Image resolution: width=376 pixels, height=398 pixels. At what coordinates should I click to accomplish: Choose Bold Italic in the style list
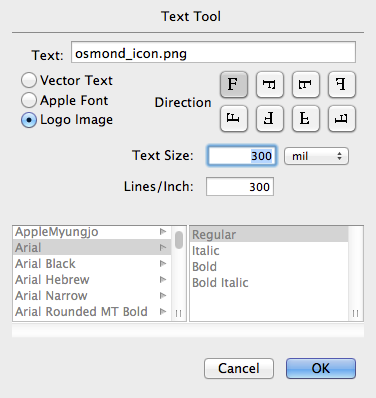click(x=220, y=283)
